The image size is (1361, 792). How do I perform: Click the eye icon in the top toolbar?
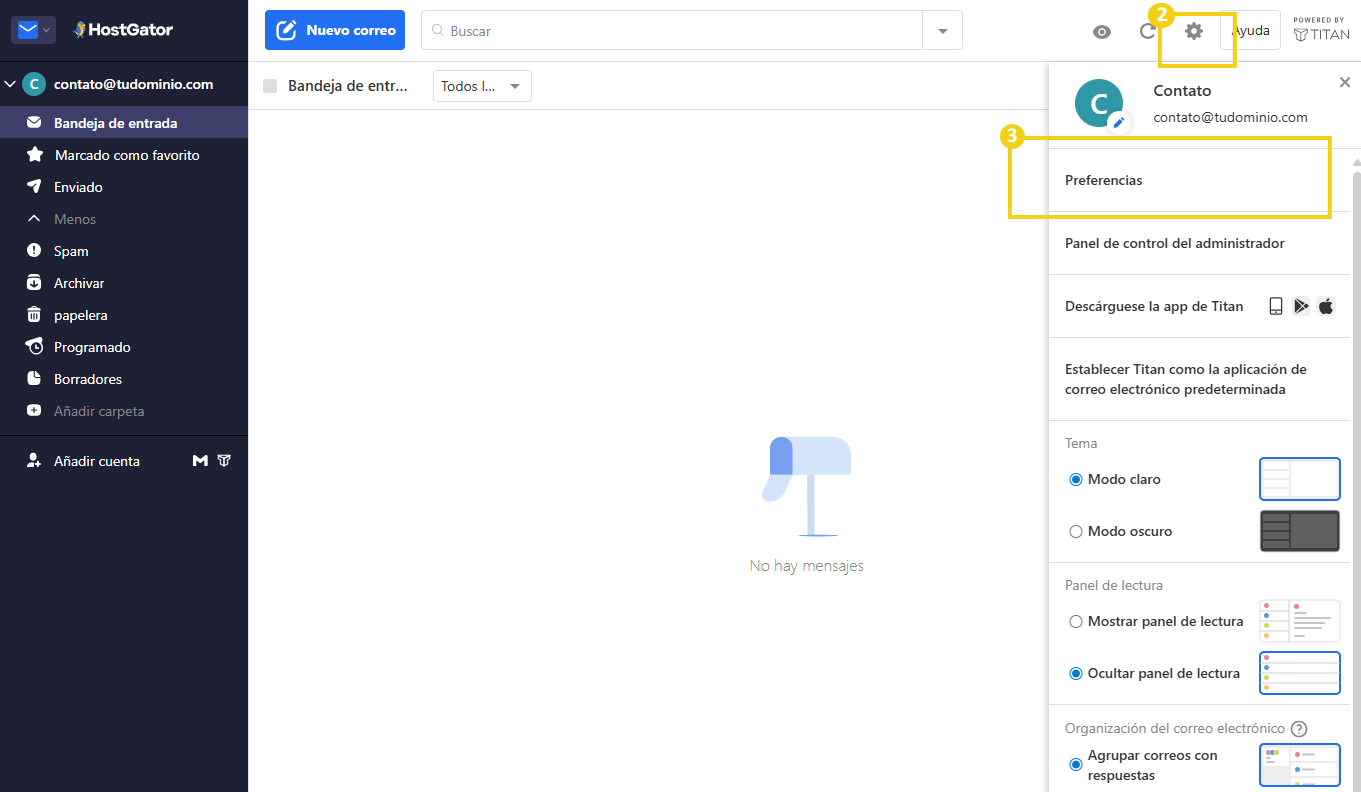1101,32
